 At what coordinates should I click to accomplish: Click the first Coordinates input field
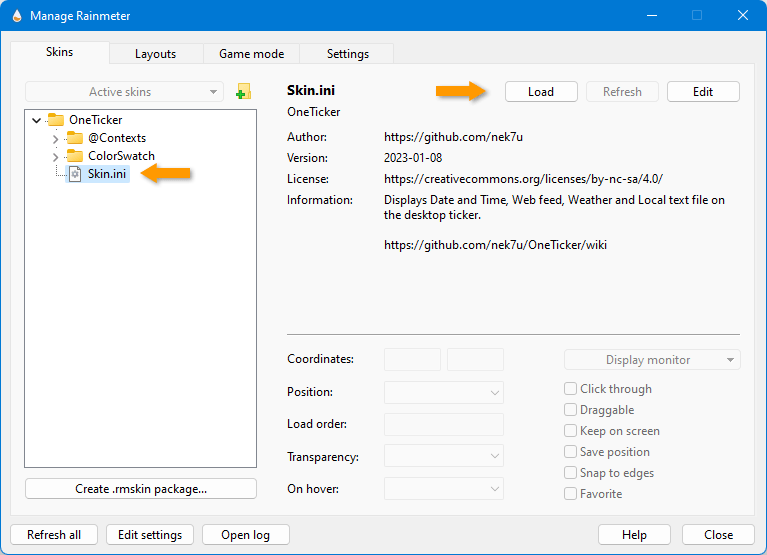(412, 359)
